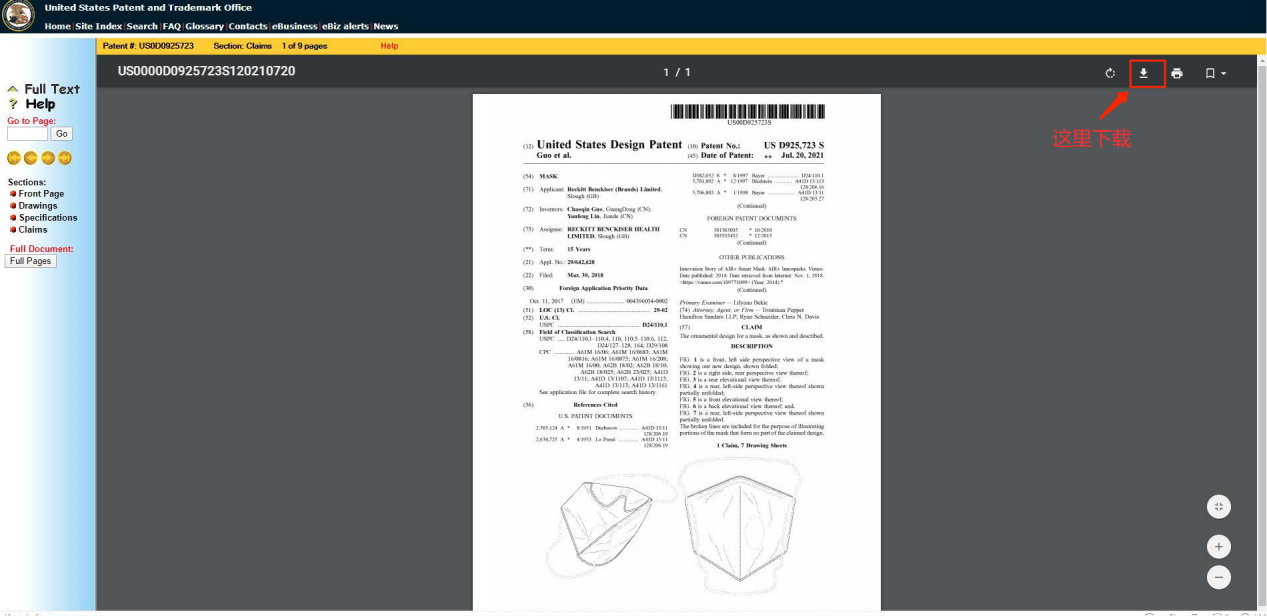This screenshot has width=1267, height=616.
Task: Zoom out of the PDF page
Action: pyautogui.click(x=1219, y=577)
